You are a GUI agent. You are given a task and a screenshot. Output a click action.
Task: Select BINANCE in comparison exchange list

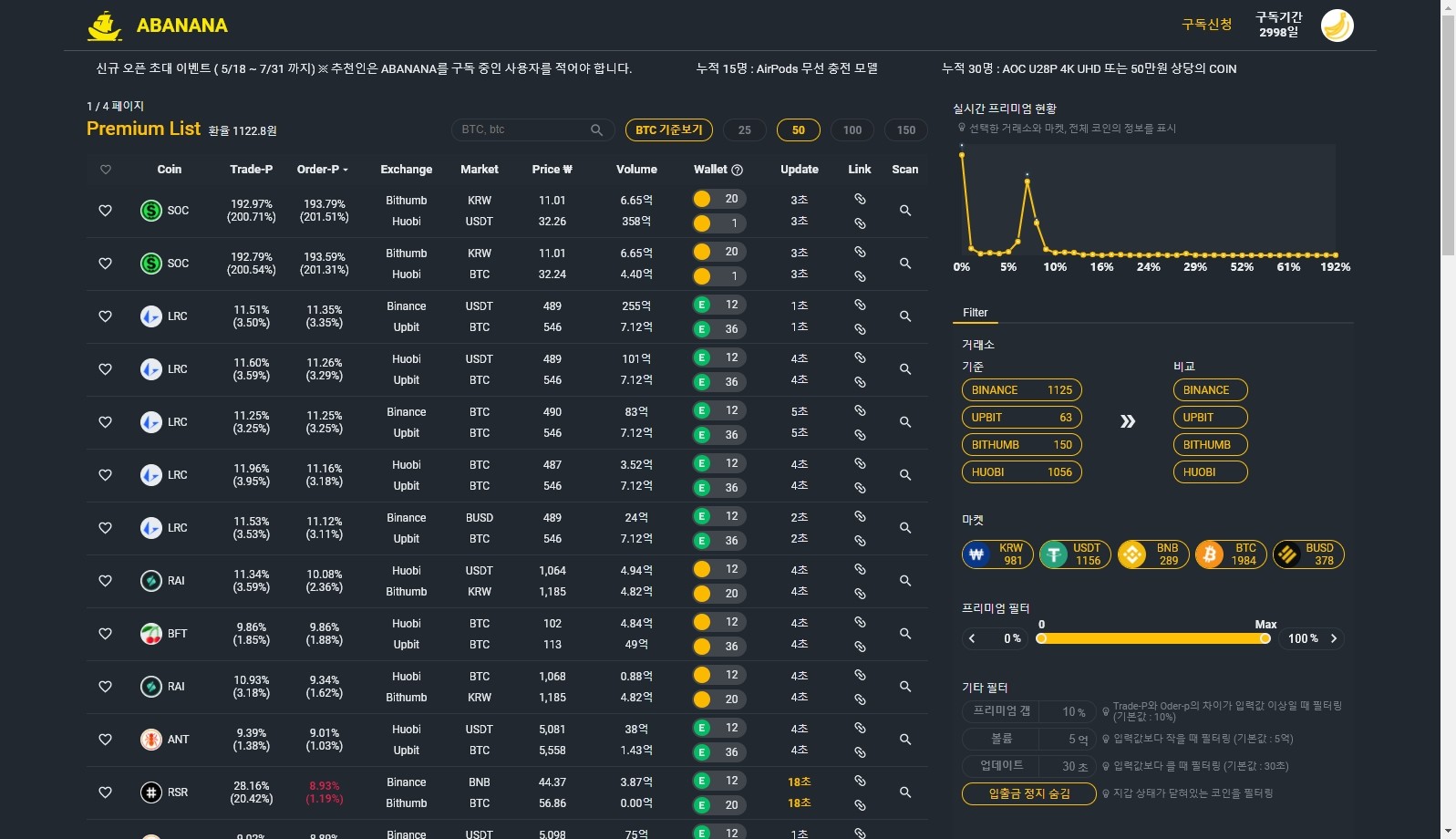1211,390
